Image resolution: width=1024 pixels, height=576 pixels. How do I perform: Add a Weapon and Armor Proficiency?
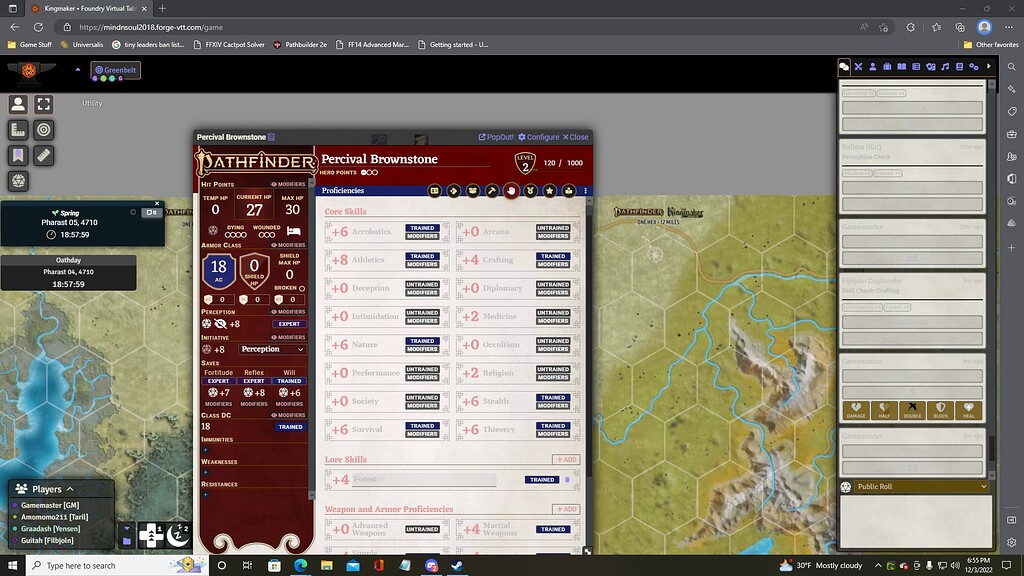pos(566,509)
